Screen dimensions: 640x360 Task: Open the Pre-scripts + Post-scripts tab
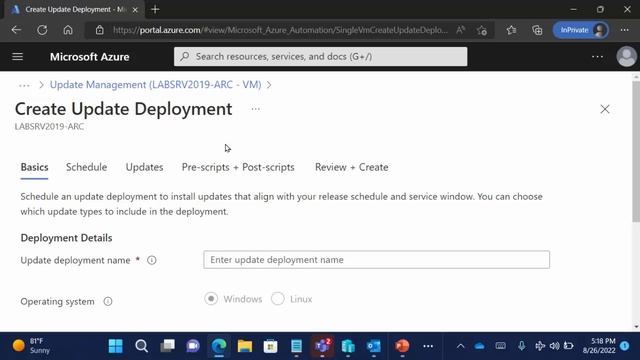tap(238, 167)
